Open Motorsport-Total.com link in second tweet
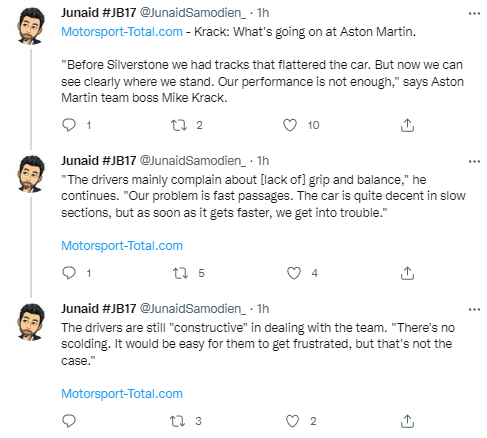487x438 pixels. pyautogui.click(x=122, y=246)
